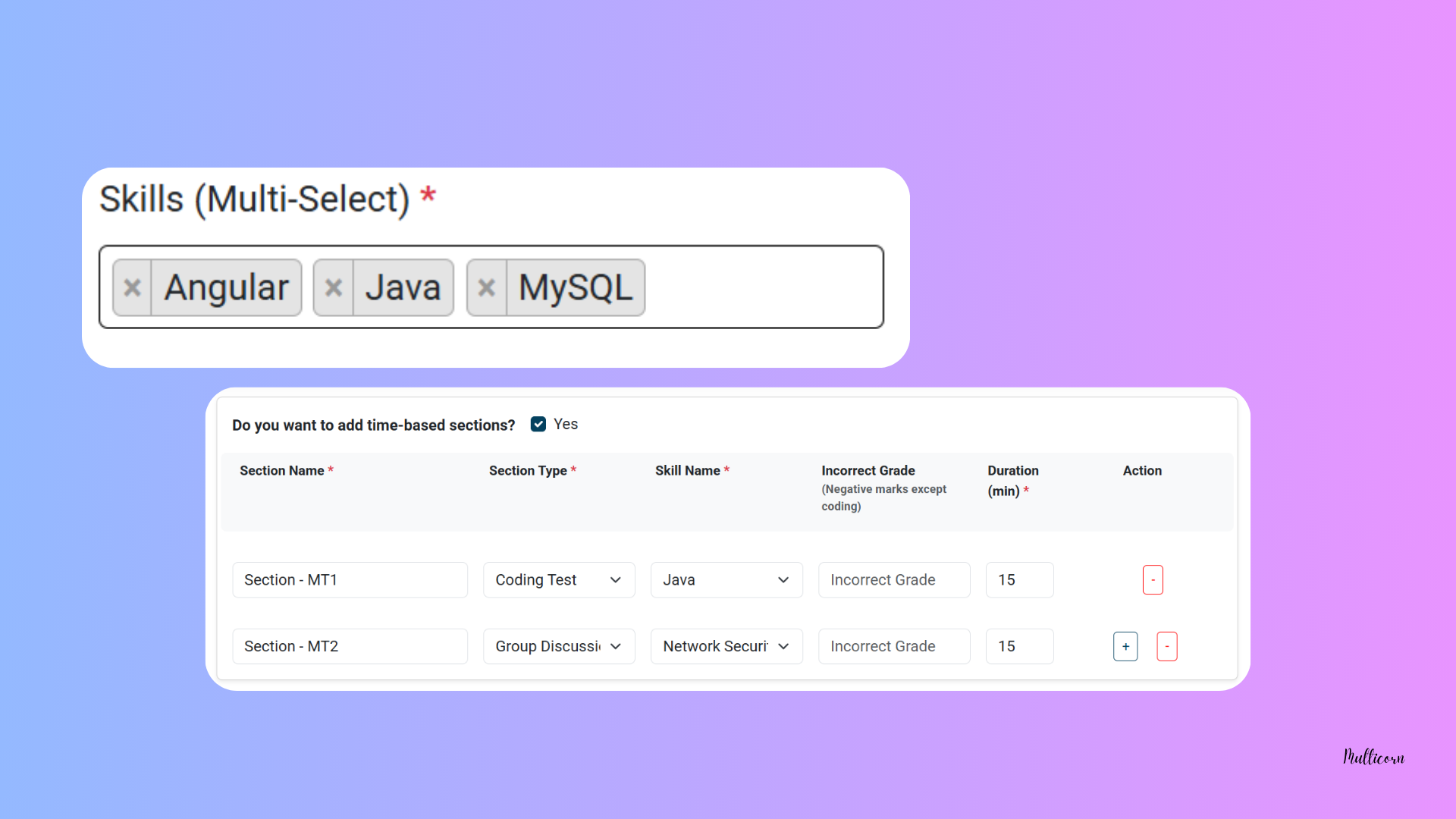Delete the Section - MT1 row
1456x819 pixels.
(x=1153, y=580)
